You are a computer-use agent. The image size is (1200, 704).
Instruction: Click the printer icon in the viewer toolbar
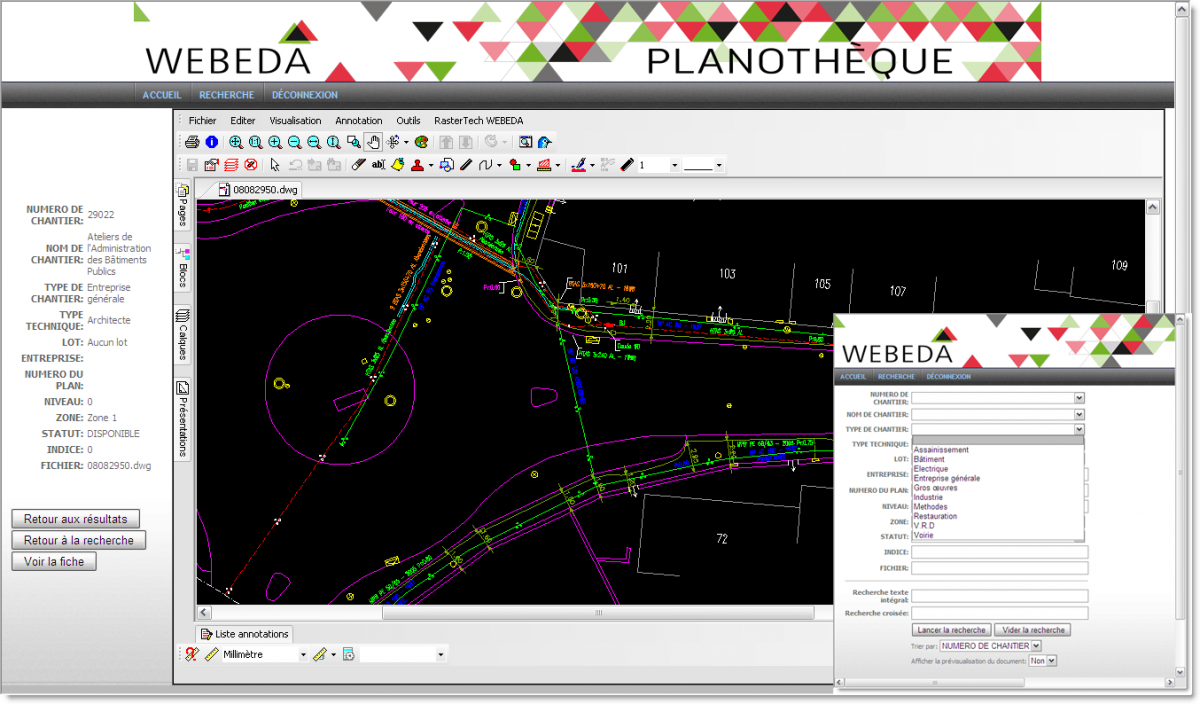click(192, 142)
